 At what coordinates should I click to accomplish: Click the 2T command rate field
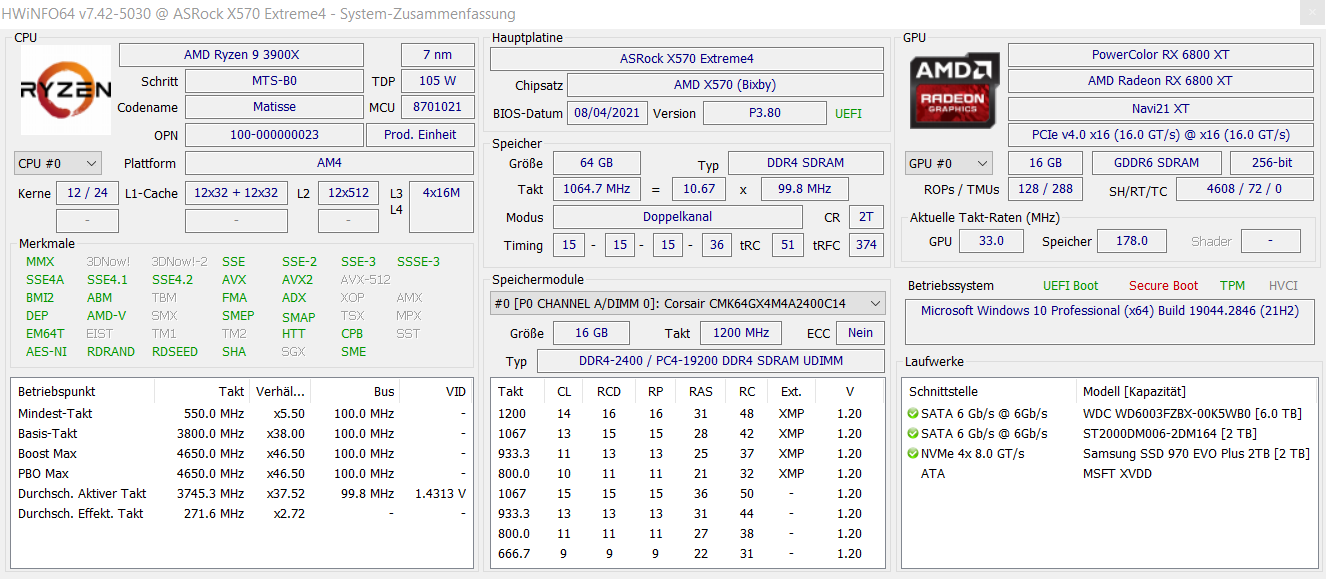(x=866, y=217)
